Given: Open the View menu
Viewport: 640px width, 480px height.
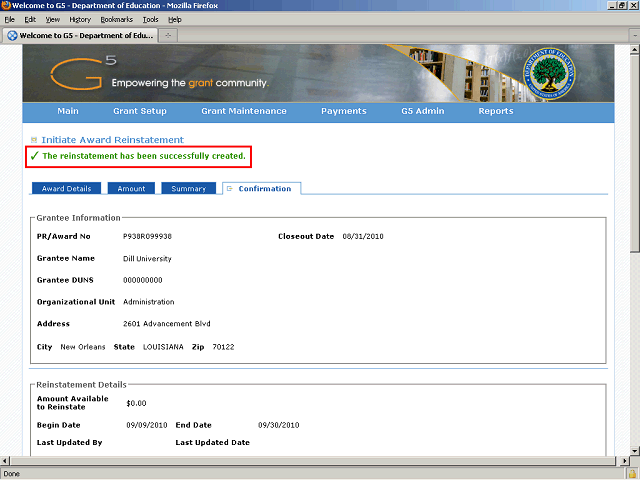Looking at the screenshot, I should pyautogui.click(x=52, y=19).
